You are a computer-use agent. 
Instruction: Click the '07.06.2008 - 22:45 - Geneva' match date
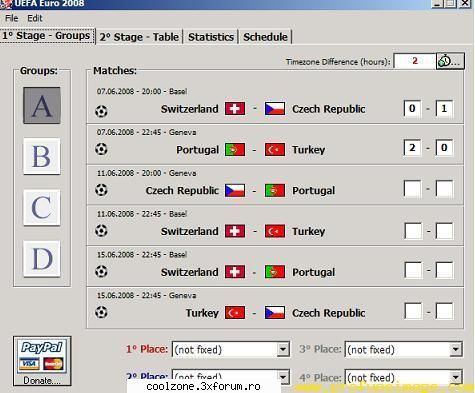[x=146, y=132]
